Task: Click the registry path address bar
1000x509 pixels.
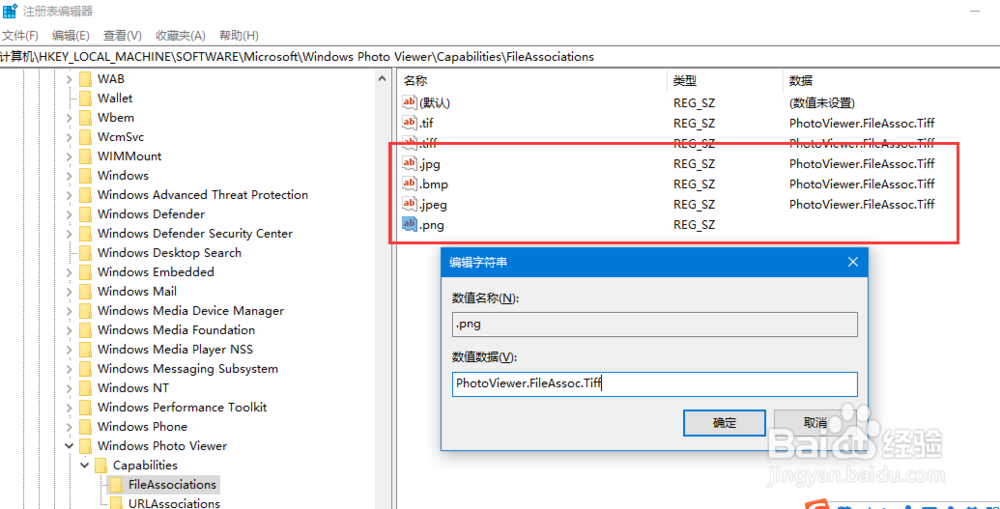Action: tap(500, 57)
